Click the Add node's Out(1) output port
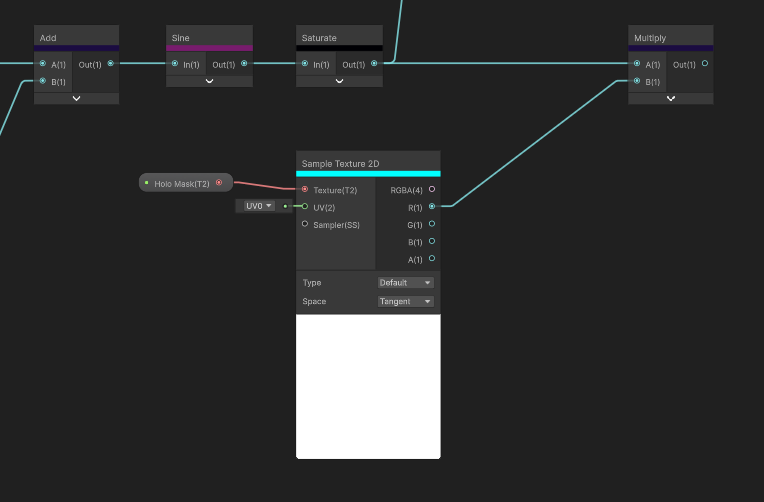The image size is (764, 502). point(110,64)
